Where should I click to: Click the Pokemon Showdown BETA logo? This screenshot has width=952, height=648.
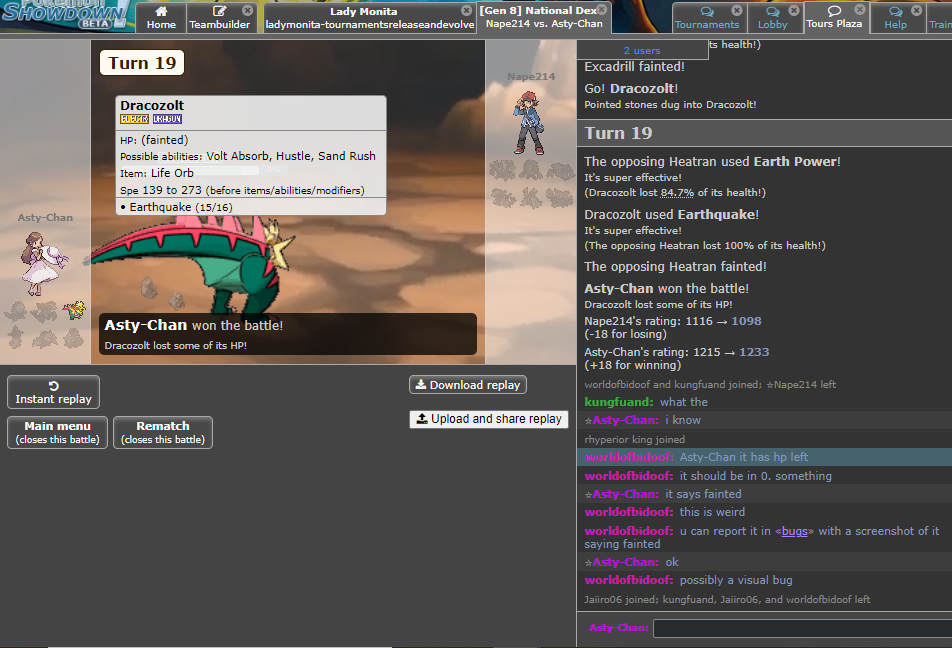64,15
